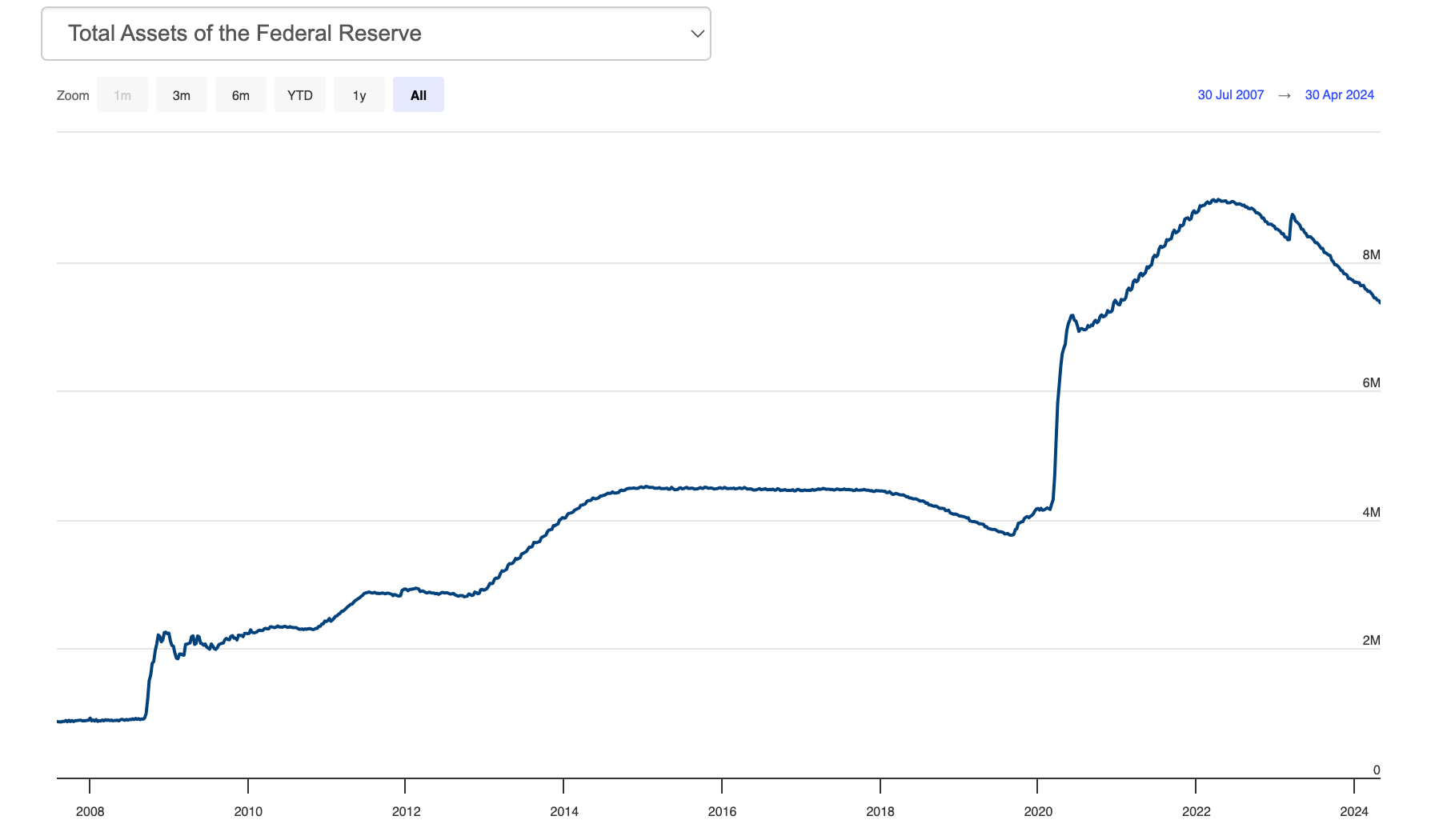This screenshot has height=840, width=1431.
Task: Click the 2014 x-axis label
Action: (x=564, y=811)
